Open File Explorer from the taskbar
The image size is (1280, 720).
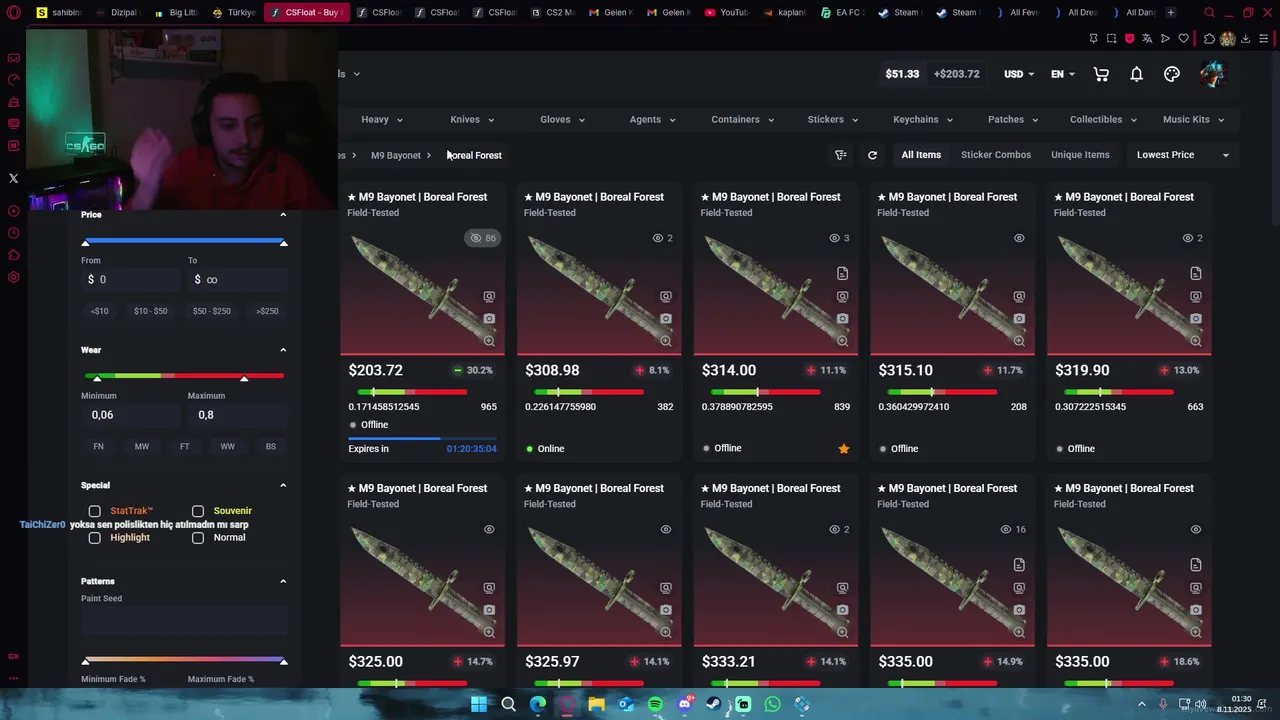click(x=596, y=704)
